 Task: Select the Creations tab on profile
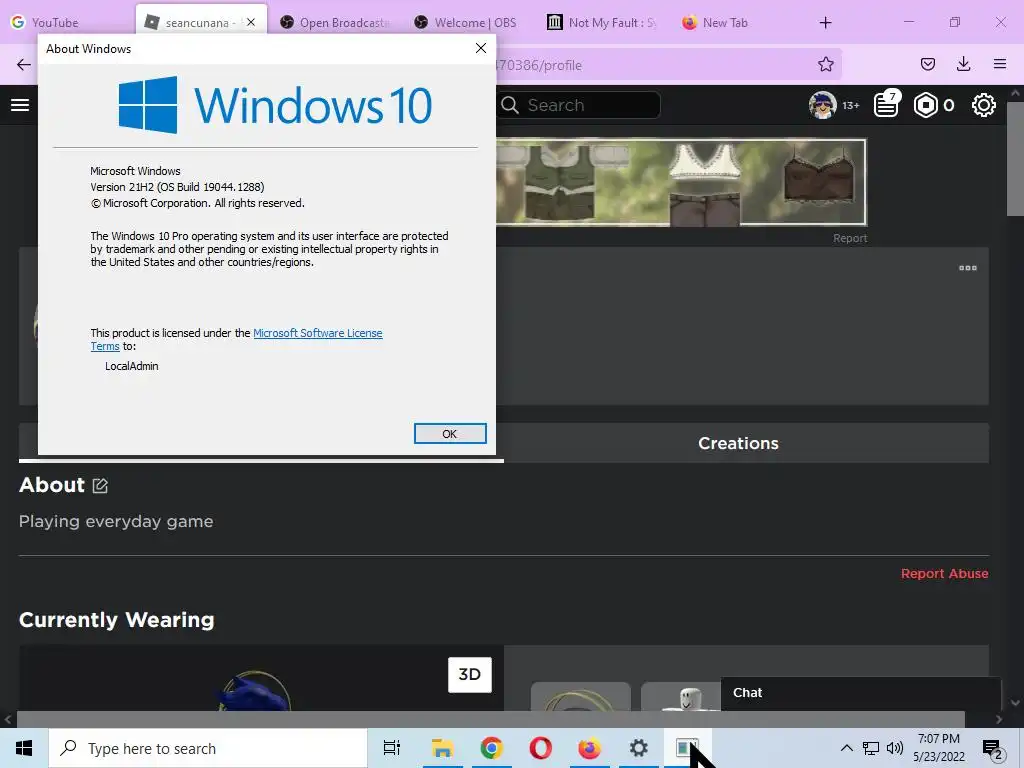738,443
